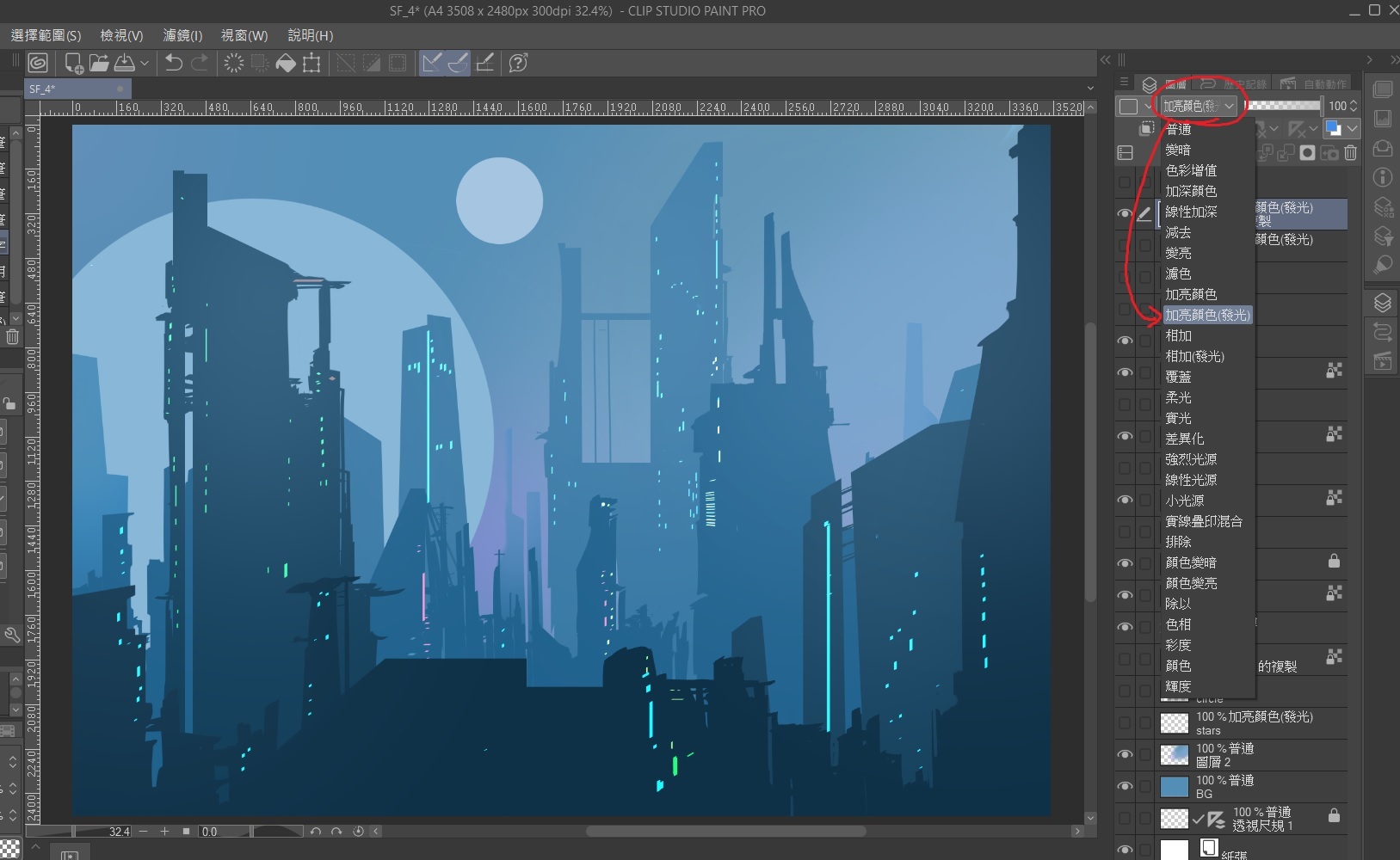
Task: Hide the 圖層 2 layer via eye icon
Action: (1125, 755)
